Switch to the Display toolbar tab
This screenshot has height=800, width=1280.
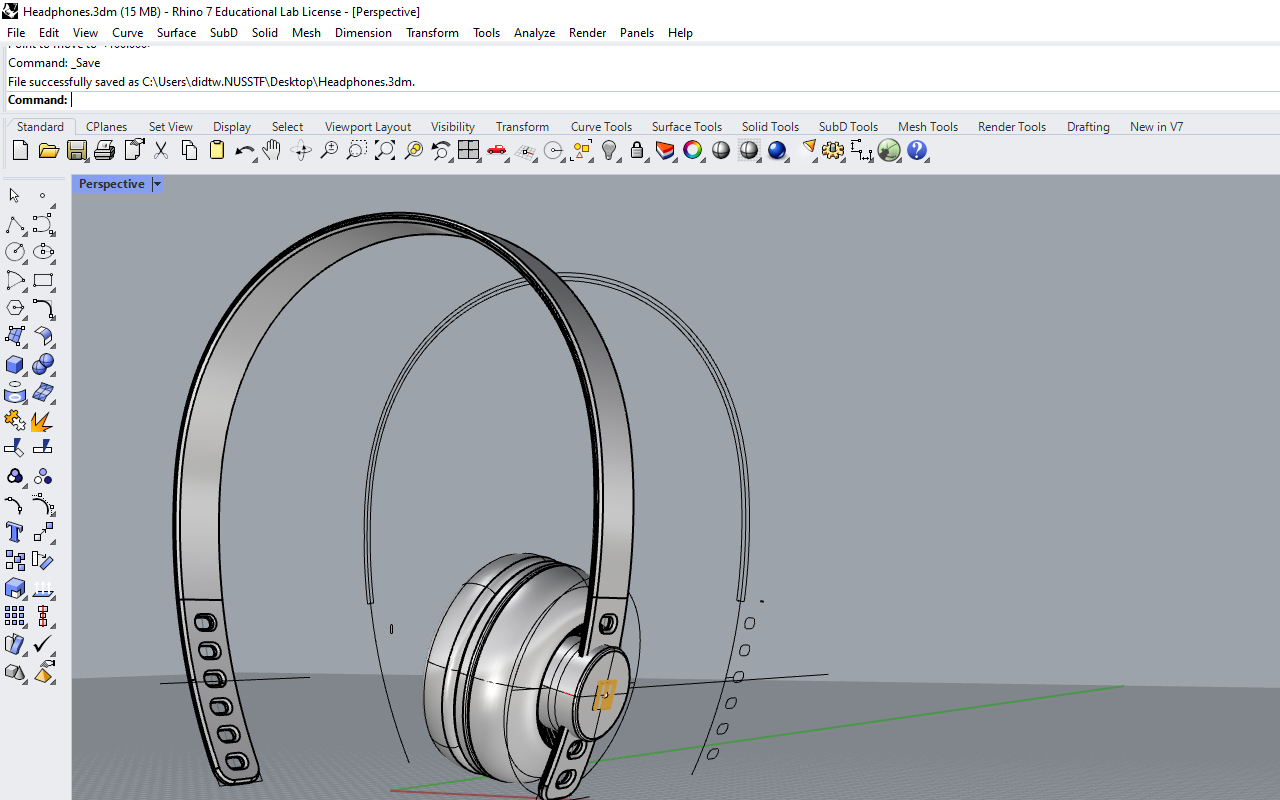point(232,127)
